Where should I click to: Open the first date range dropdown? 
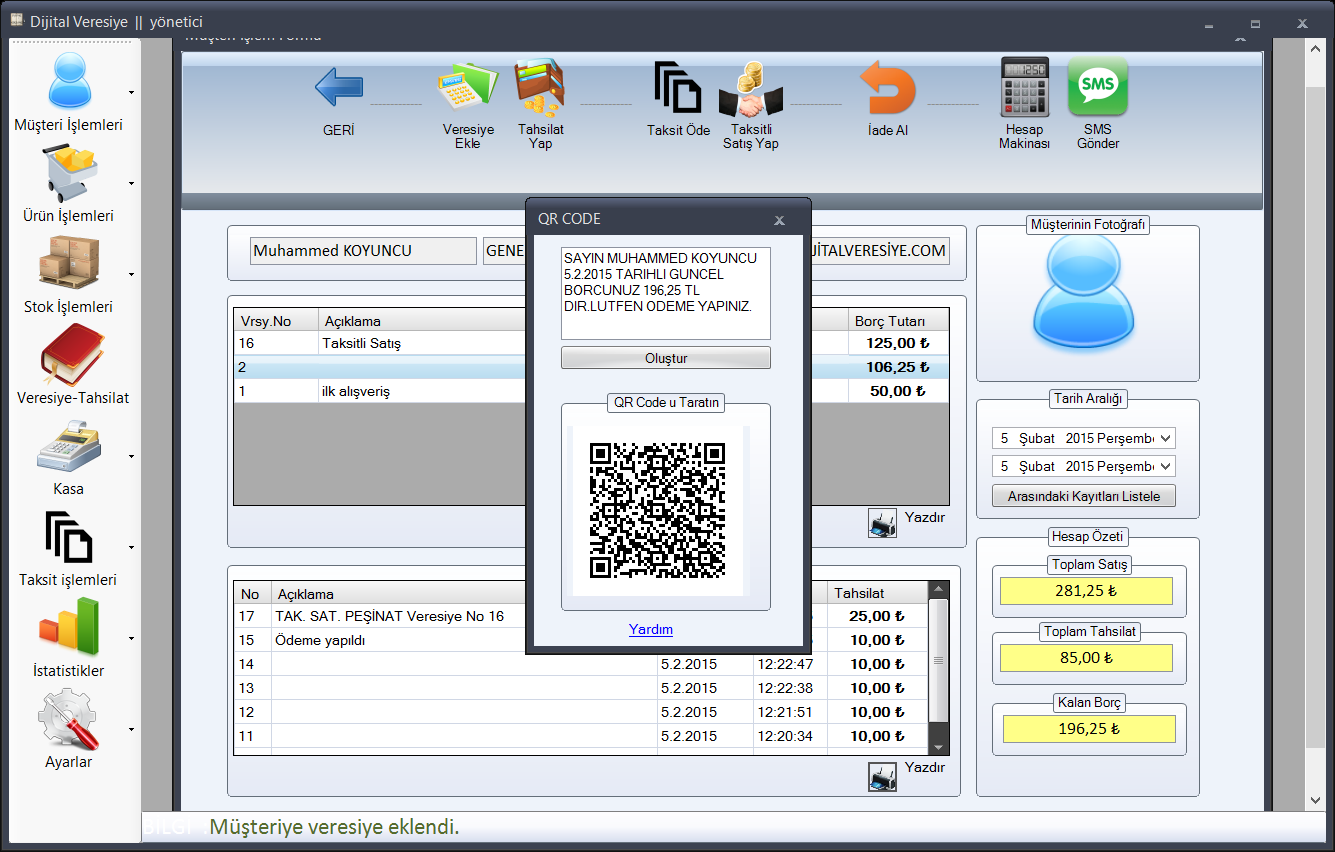(1164, 438)
